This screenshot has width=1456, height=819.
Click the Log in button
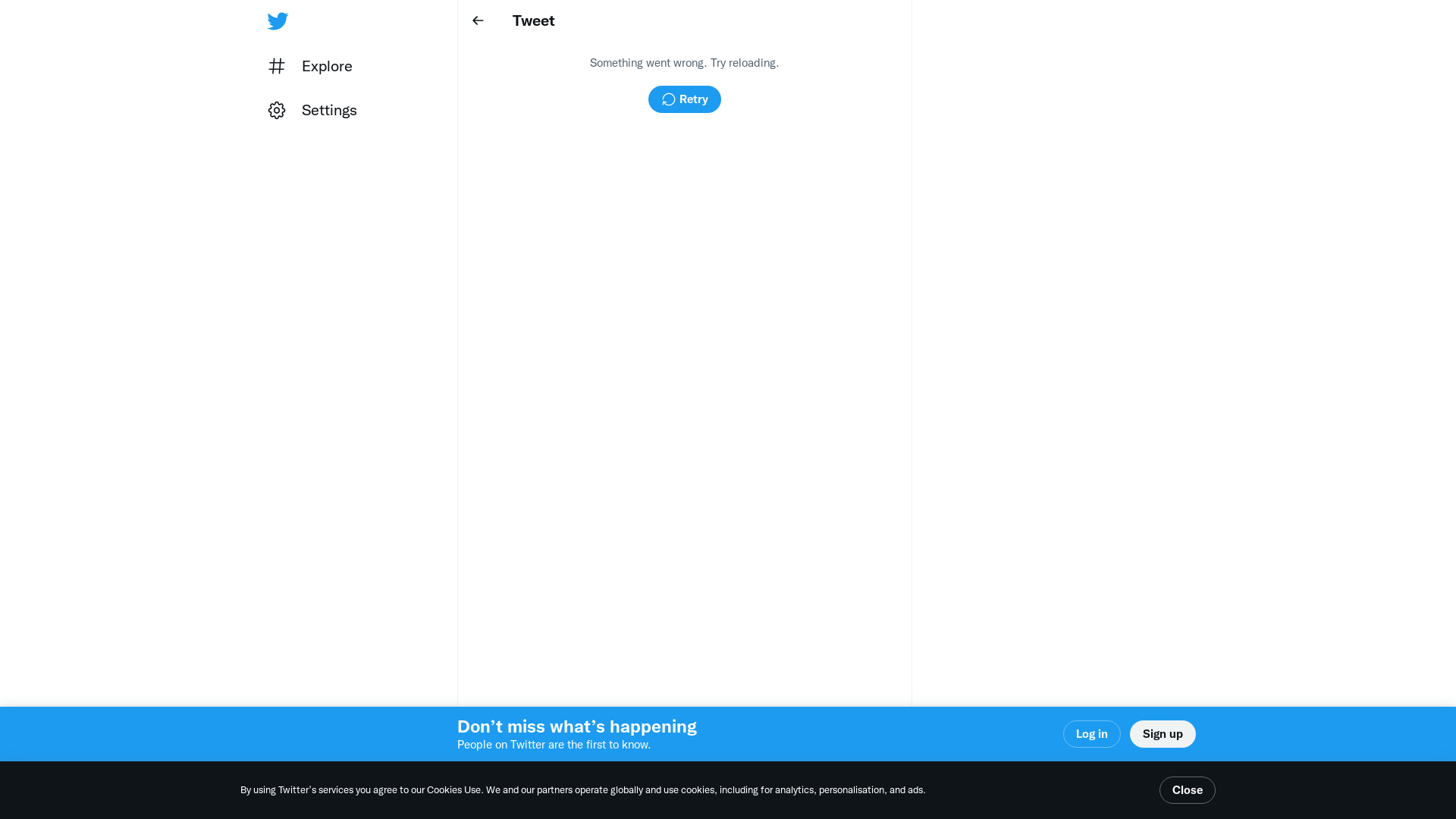tap(1091, 734)
